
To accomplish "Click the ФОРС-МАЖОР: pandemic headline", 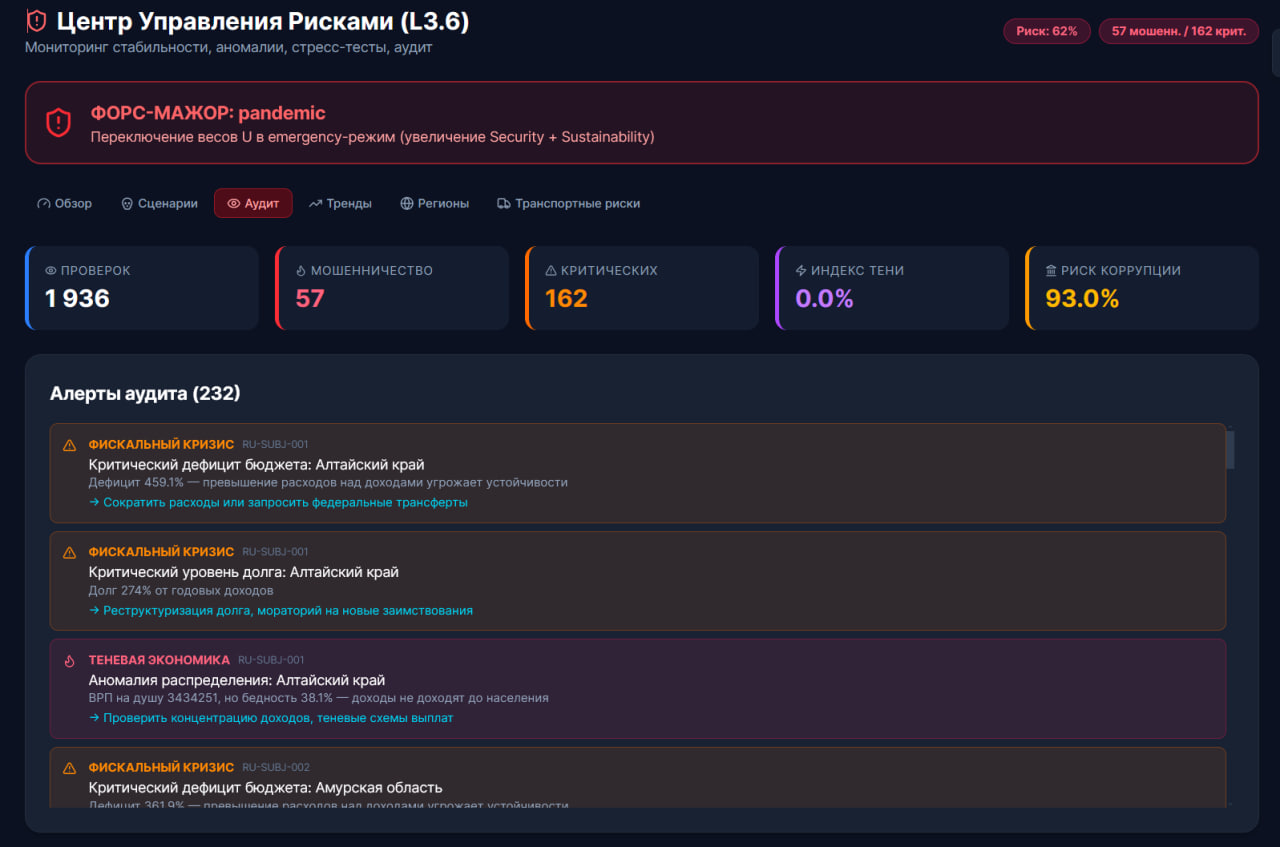I will coord(208,113).
